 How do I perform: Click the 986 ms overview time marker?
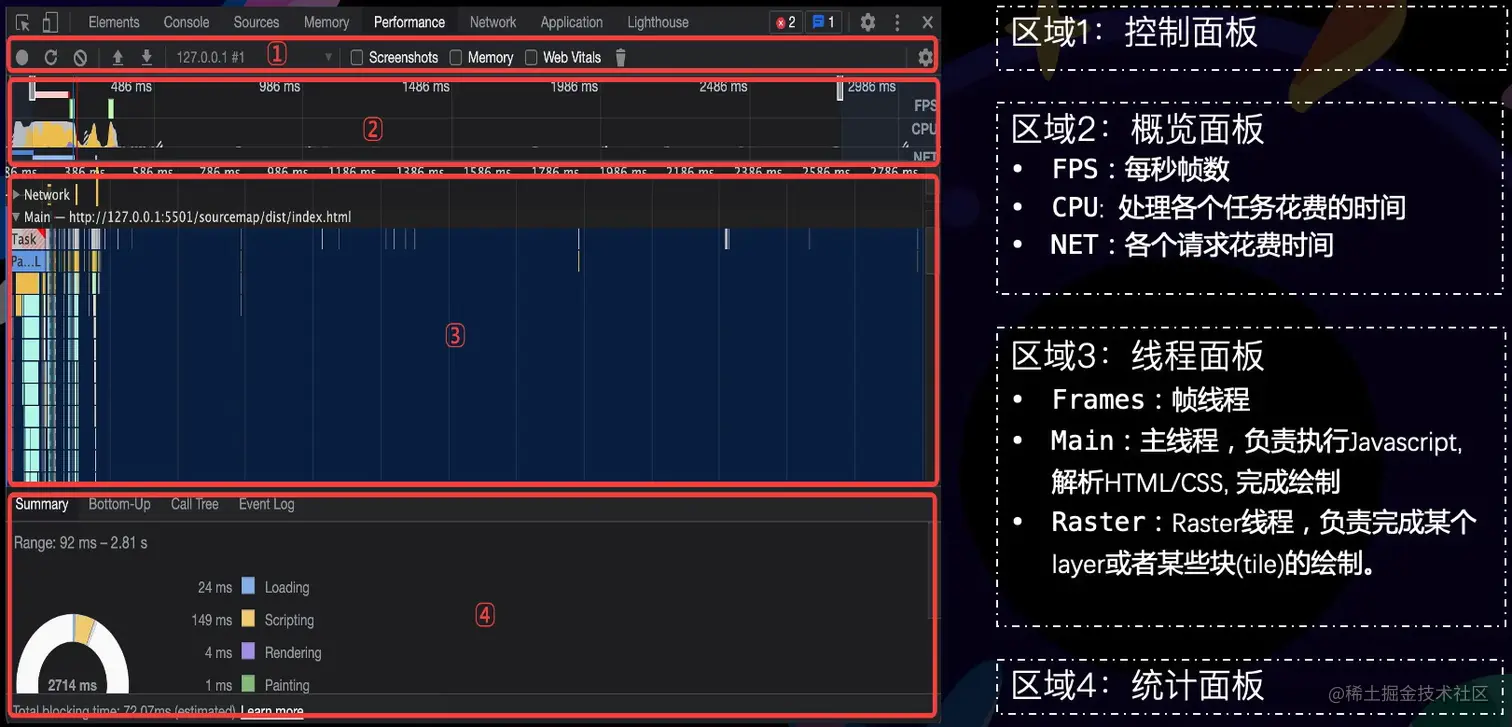(279, 87)
